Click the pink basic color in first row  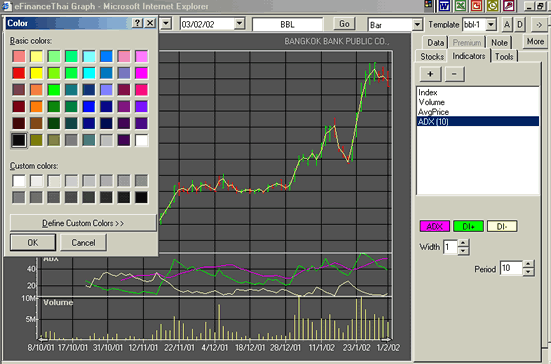(x=124, y=56)
